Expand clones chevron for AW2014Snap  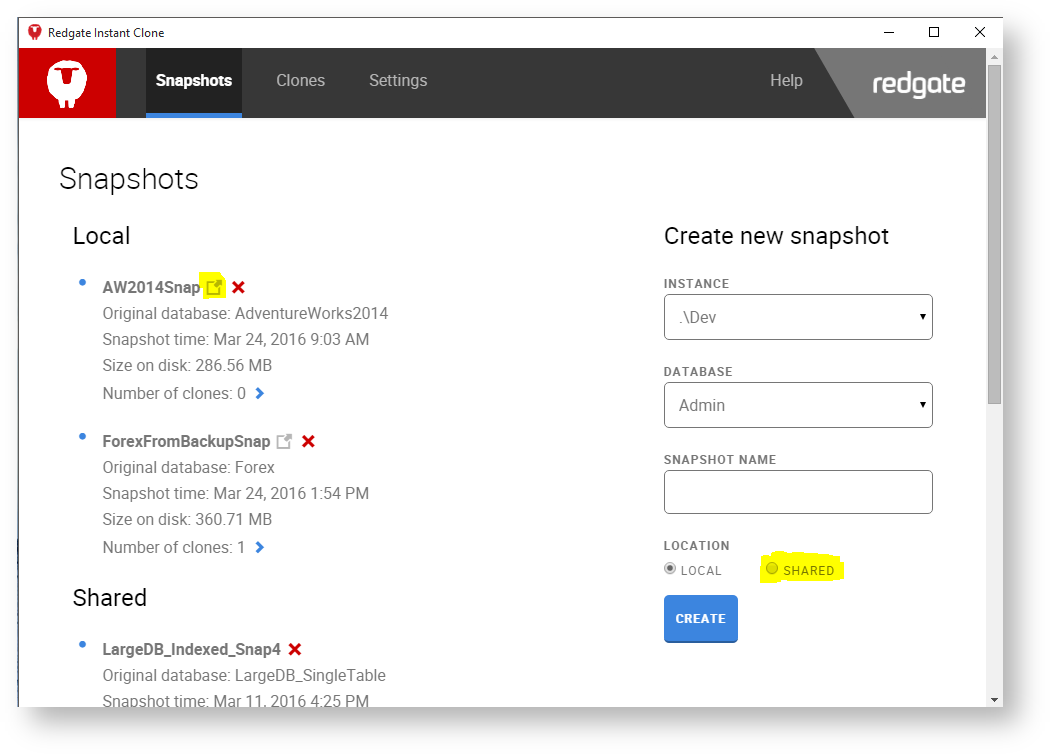pos(260,394)
